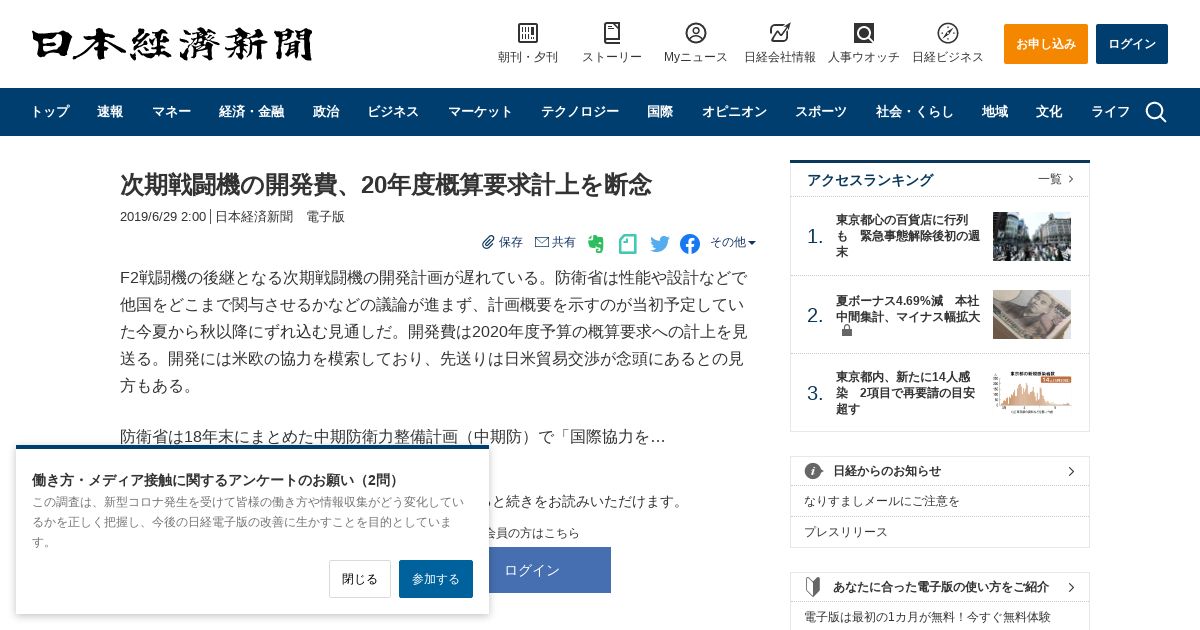Click the アクセスランキング heading
Viewport: 1200px width, 630px height.
(870, 180)
